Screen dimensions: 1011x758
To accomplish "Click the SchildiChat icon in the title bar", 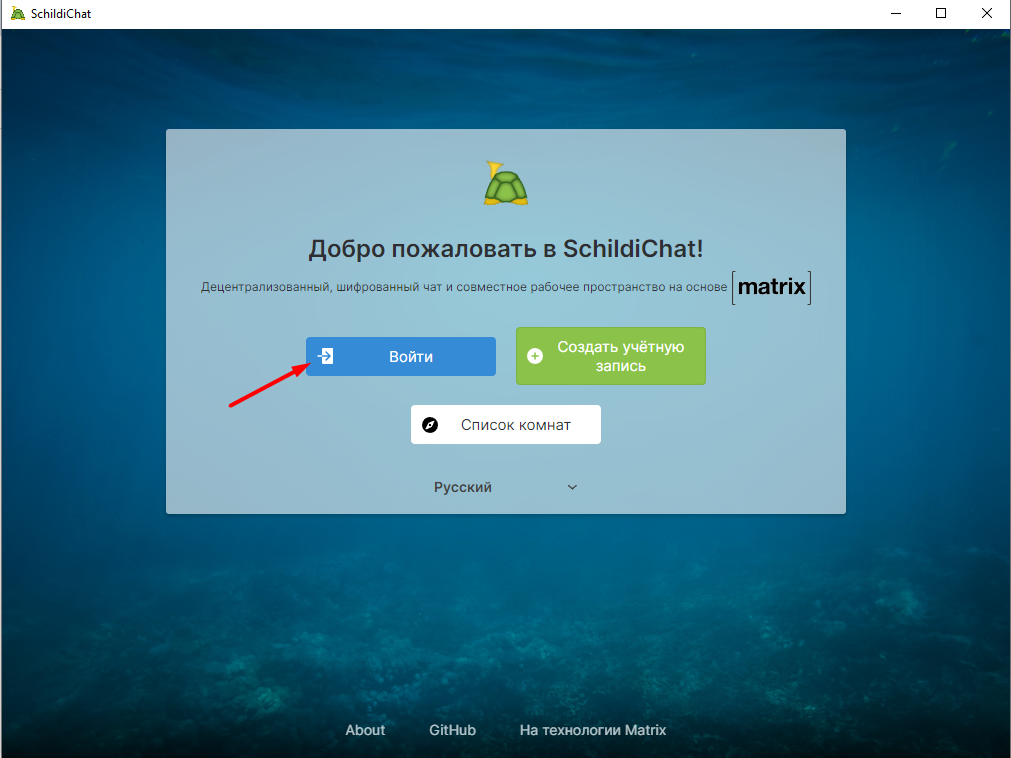I will click(18, 14).
